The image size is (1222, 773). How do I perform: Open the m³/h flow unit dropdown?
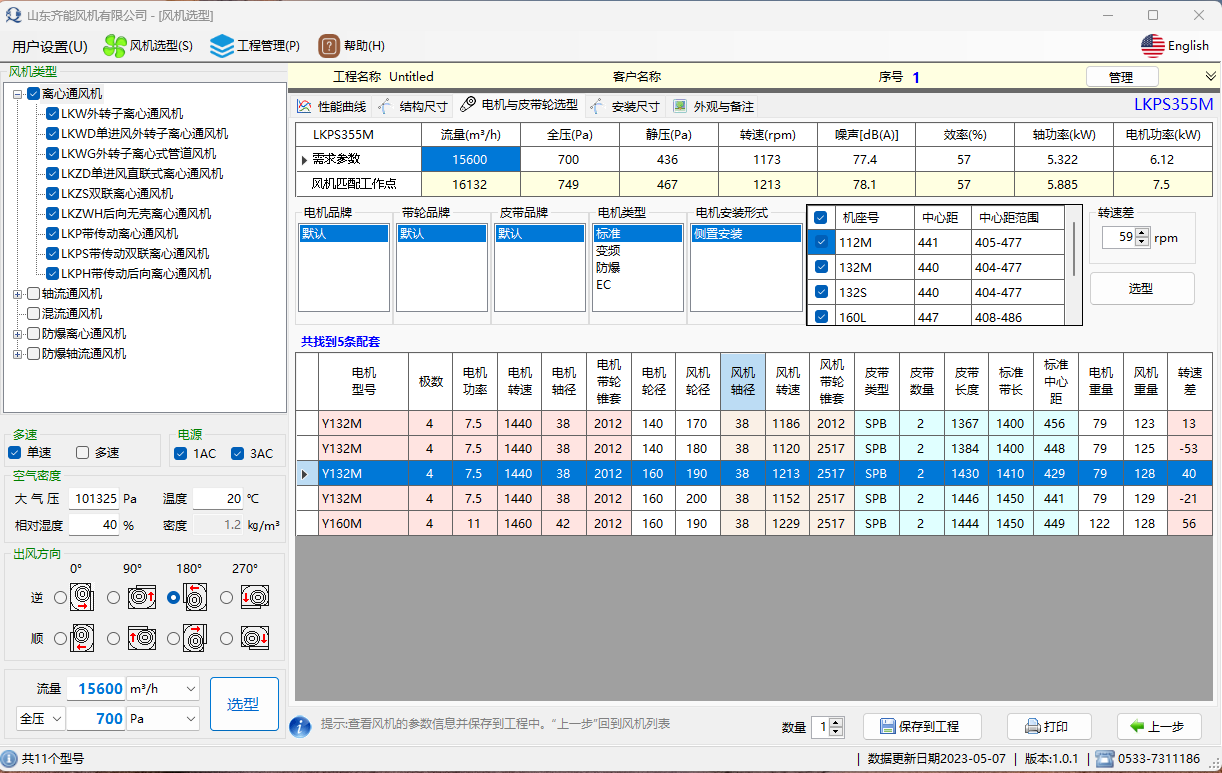coord(190,689)
